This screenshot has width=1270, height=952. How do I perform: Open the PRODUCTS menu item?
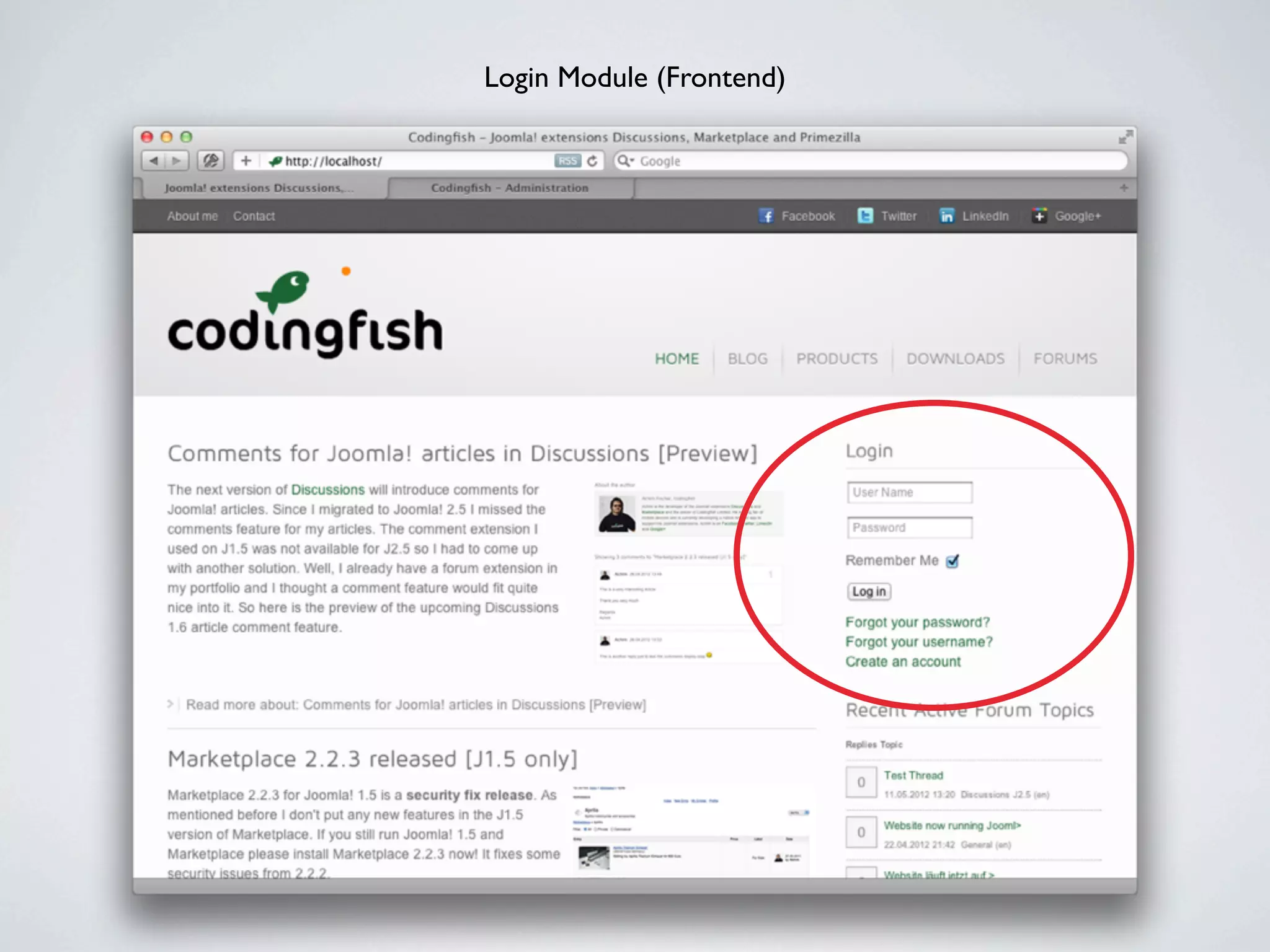[837, 359]
